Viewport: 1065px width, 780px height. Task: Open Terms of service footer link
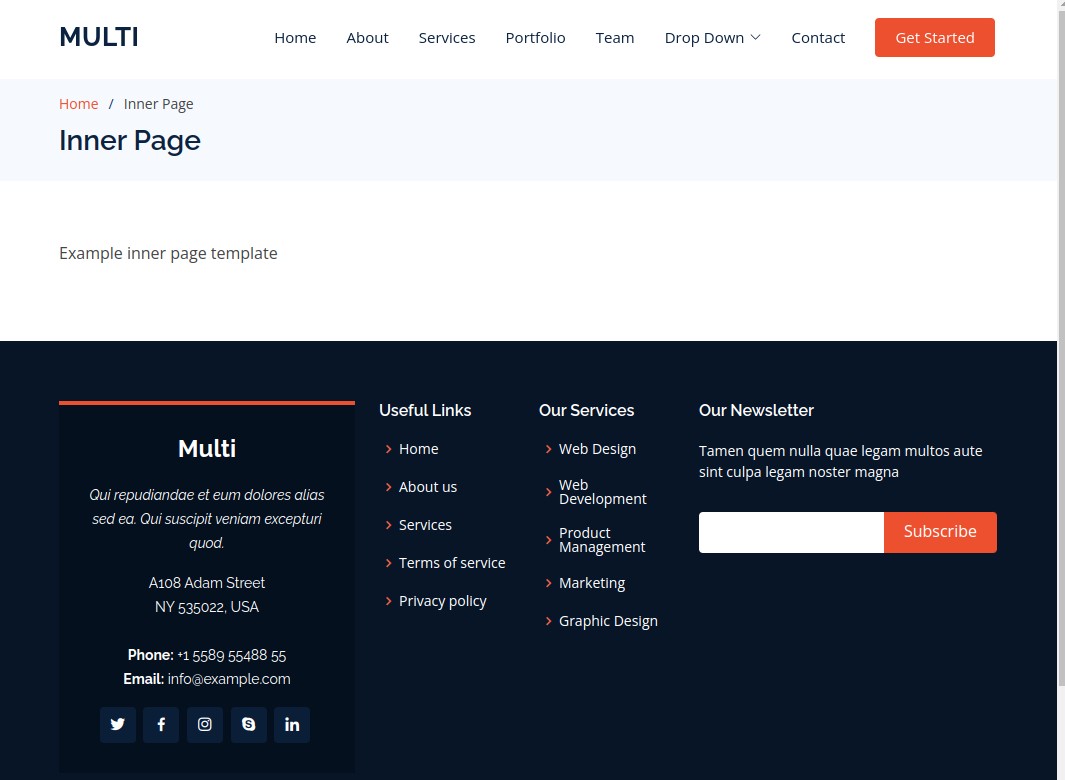click(x=452, y=563)
